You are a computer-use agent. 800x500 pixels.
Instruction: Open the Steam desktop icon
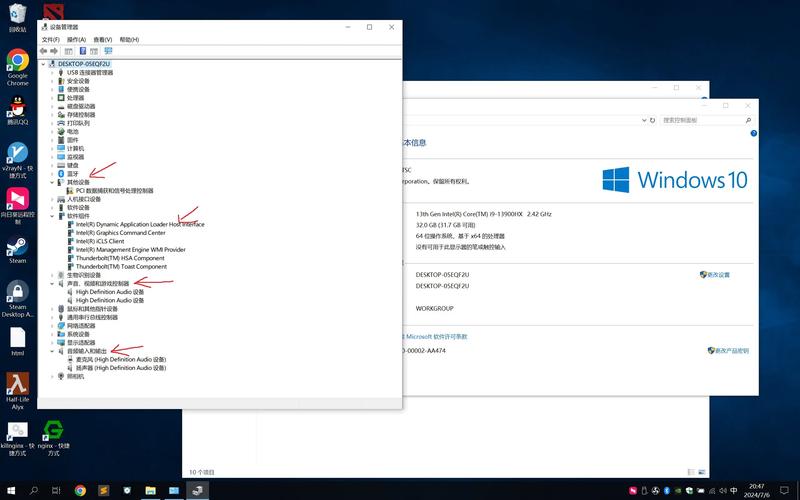(x=17, y=249)
